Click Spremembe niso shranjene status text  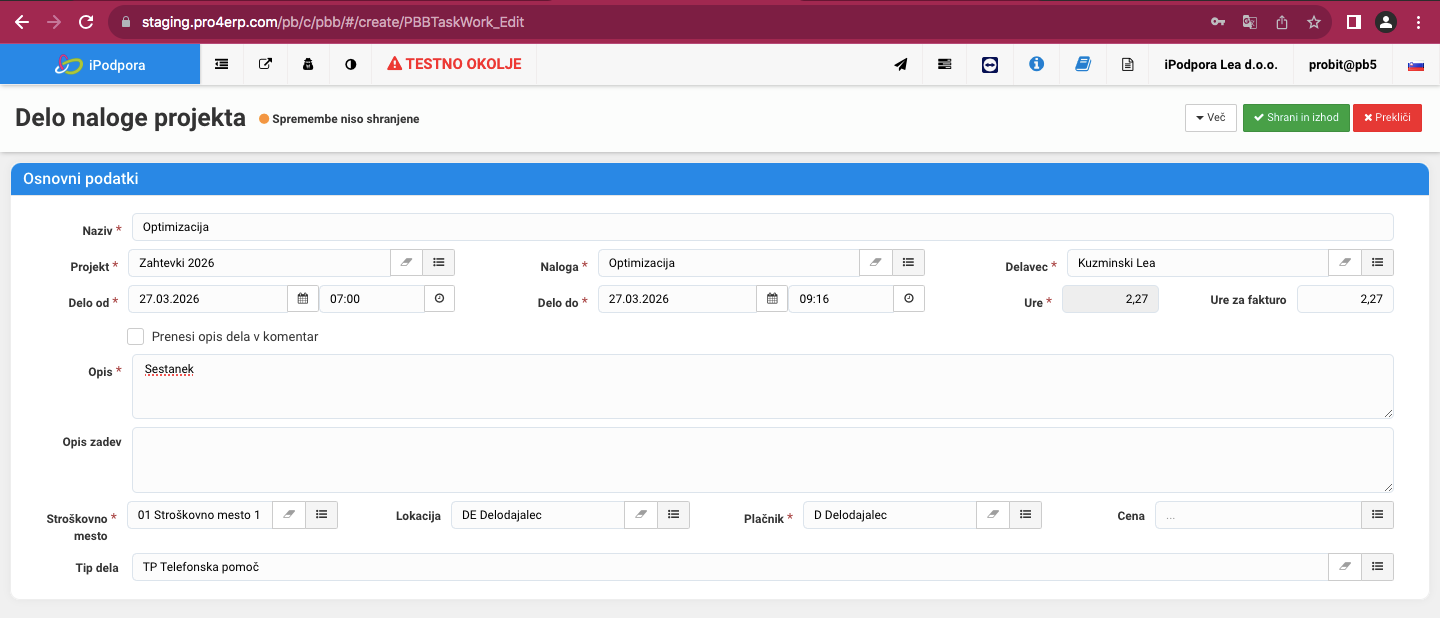pyautogui.click(x=346, y=119)
